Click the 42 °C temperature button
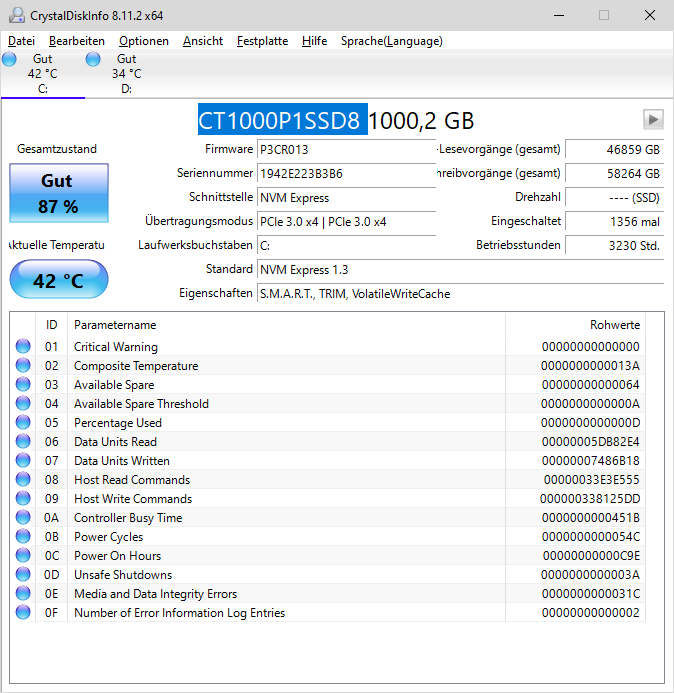 [59, 280]
